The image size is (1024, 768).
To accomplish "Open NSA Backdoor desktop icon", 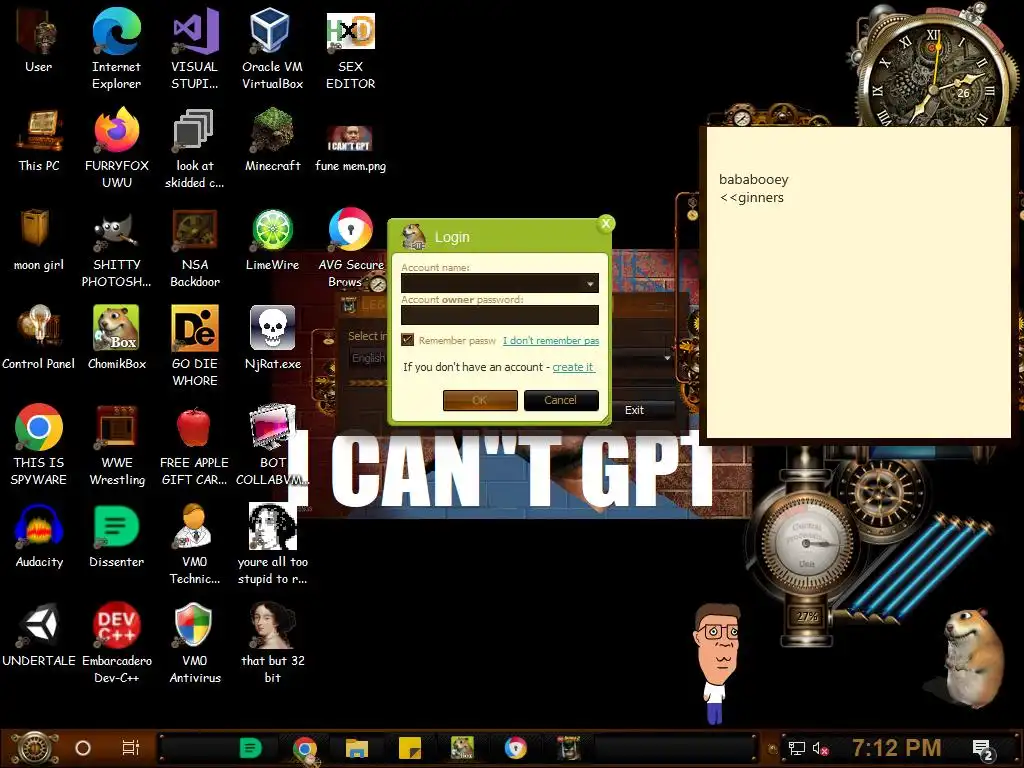I will (195, 248).
